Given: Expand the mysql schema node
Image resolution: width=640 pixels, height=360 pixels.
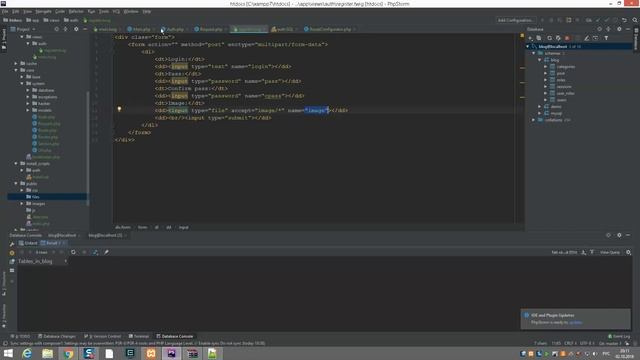Looking at the screenshot, I should point(539,113).
